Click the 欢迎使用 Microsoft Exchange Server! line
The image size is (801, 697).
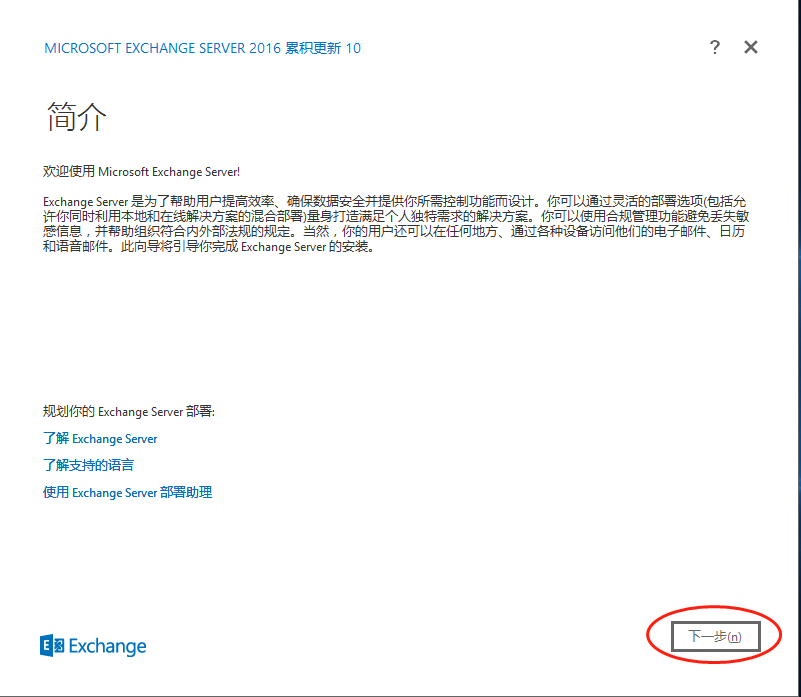(x=142, y=171)
